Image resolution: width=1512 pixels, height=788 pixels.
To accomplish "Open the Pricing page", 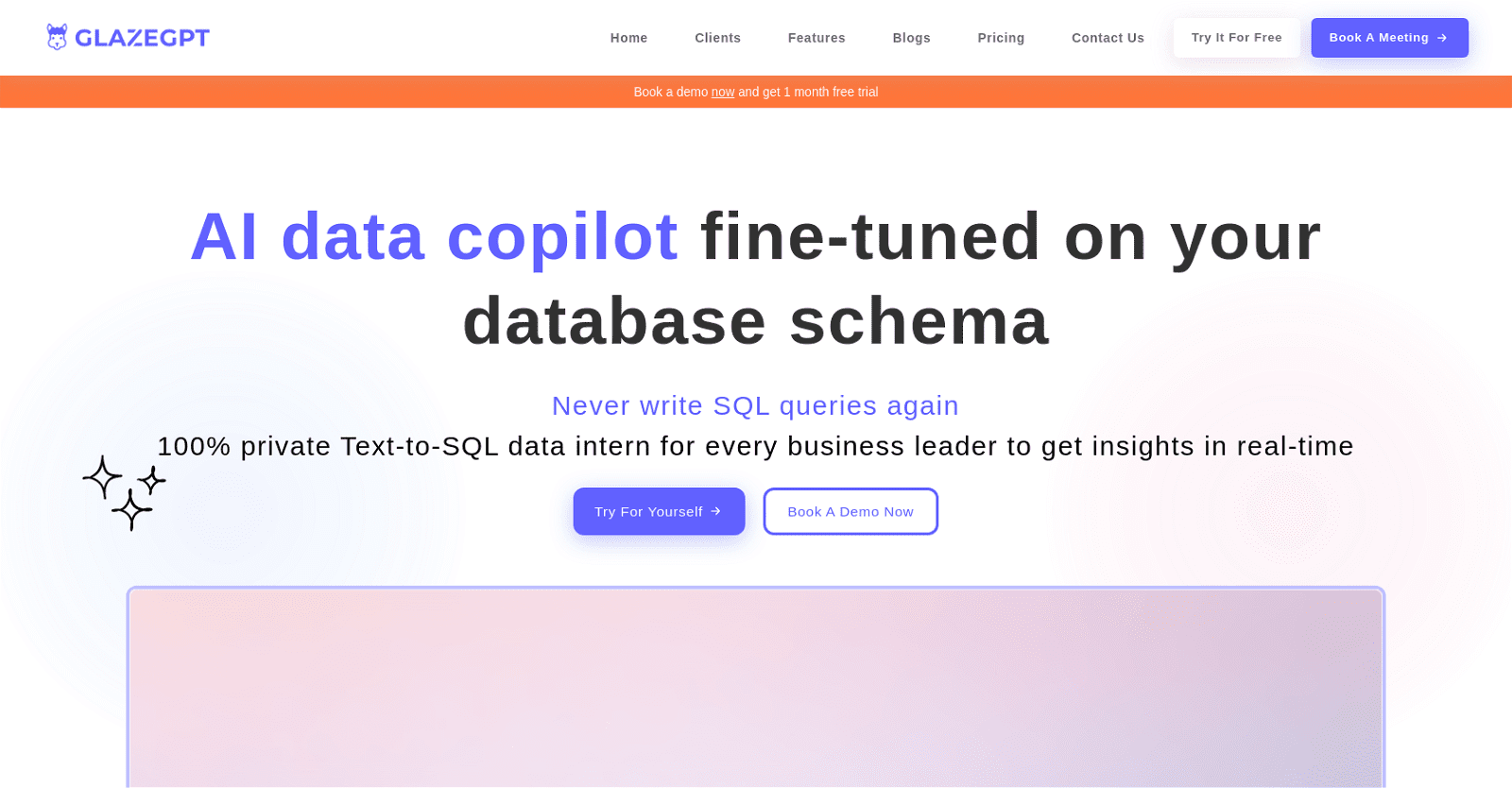I will [1001, 38].
